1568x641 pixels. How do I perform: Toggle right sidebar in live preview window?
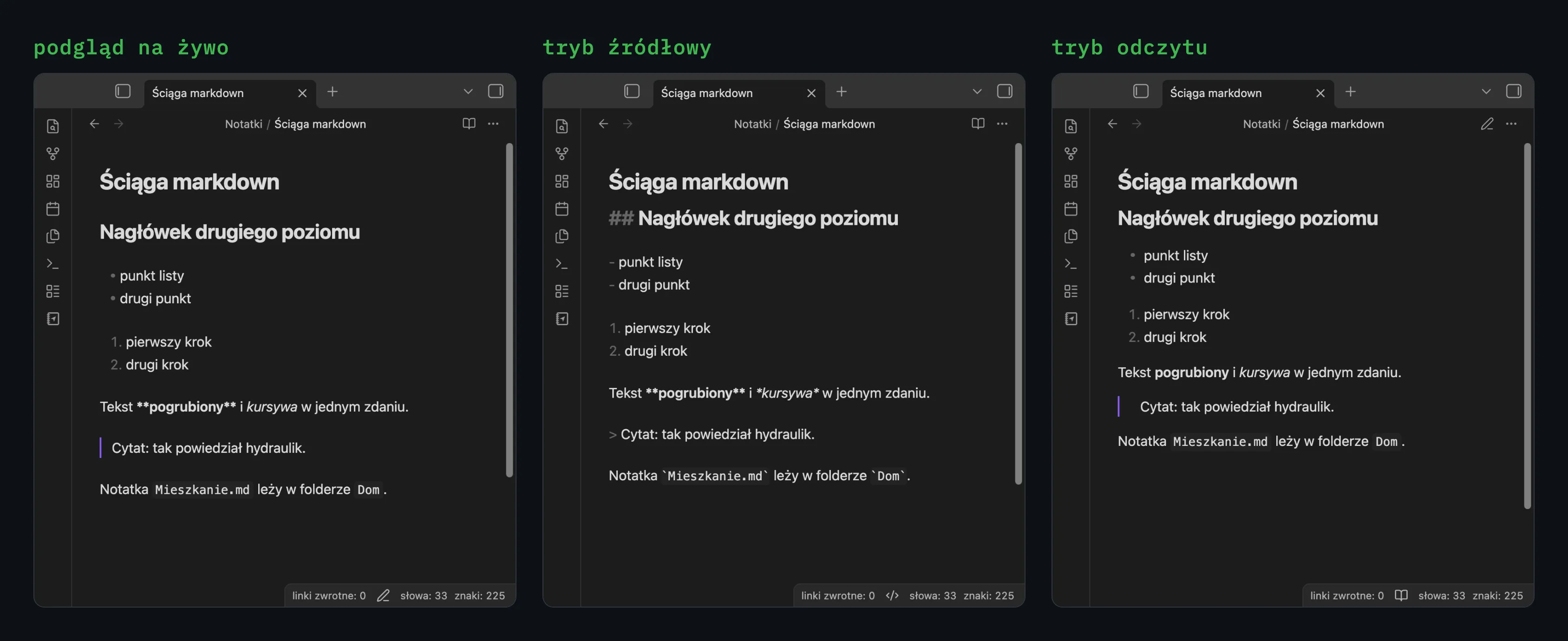pyautogui.click(x=496, y=92)
